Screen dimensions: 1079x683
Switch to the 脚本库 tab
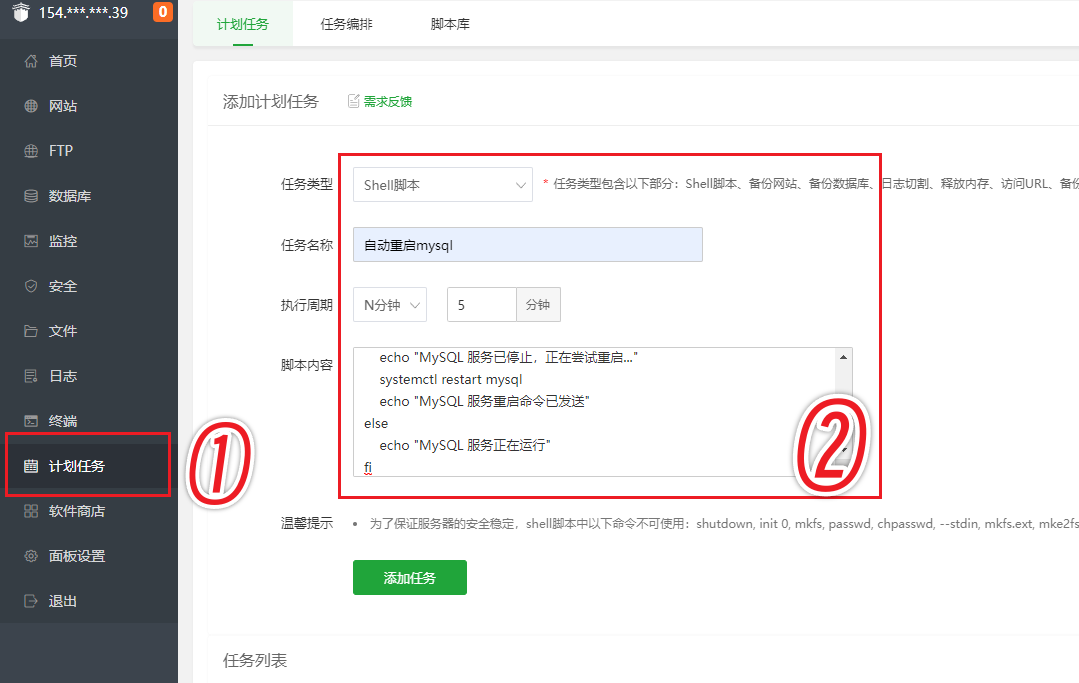coord(450,24)
